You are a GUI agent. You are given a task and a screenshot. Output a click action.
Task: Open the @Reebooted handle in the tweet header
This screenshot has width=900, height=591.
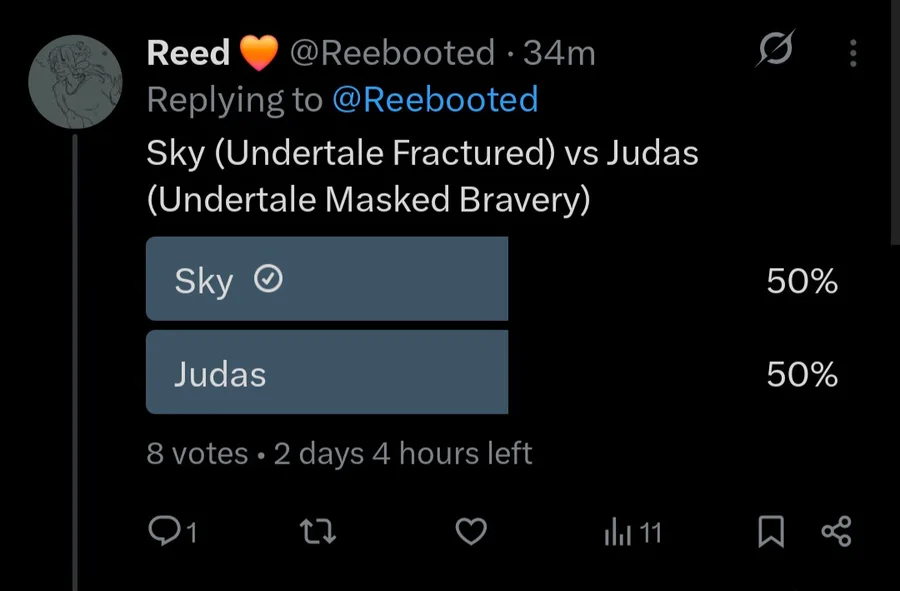[x=392, y=53]
